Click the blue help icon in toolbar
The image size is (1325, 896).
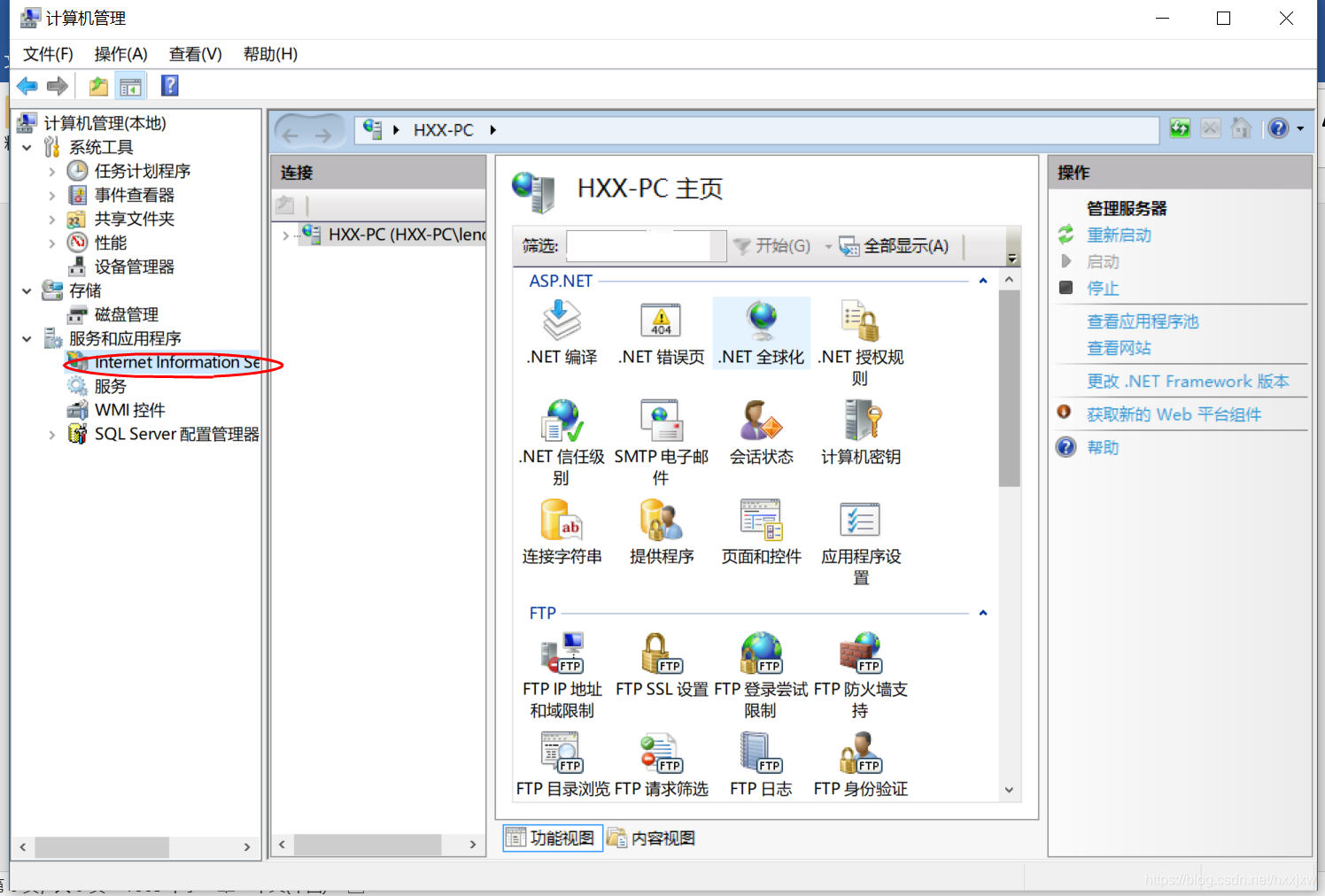click(170, 86)
